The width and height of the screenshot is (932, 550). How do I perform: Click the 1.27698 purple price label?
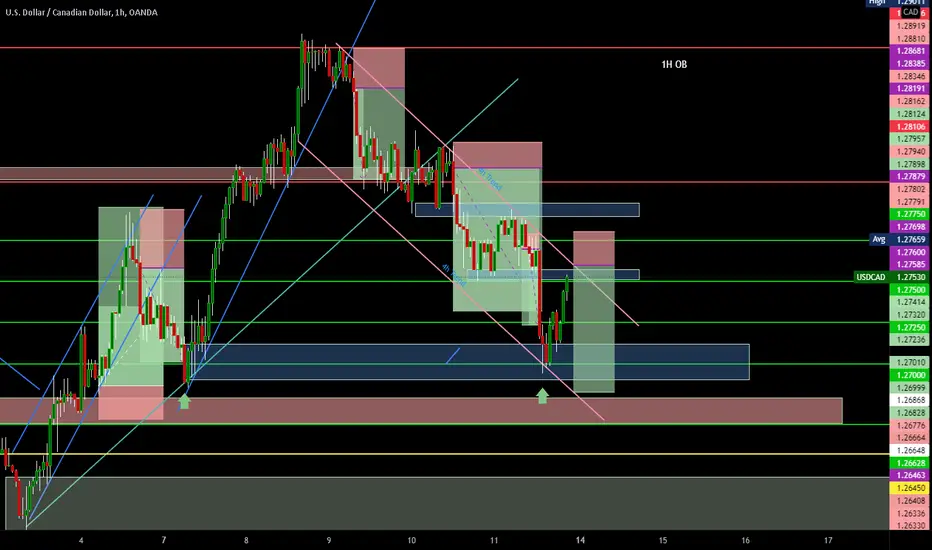[909, 227]
